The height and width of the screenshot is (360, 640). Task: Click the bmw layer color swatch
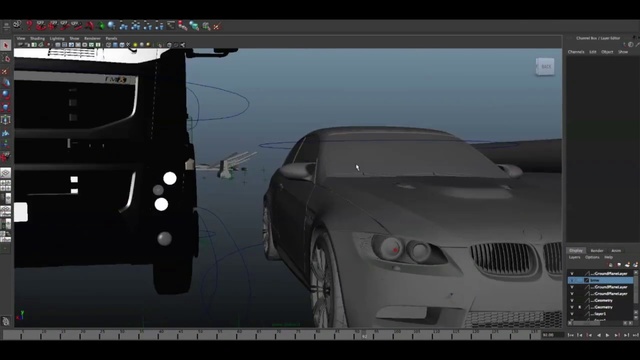(x=587, y=280)
